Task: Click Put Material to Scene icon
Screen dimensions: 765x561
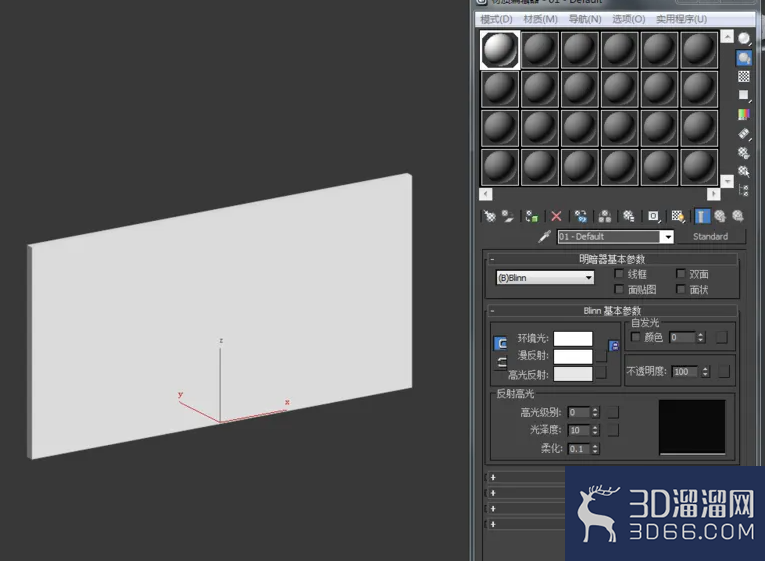Action: click(x=508, y=216)
